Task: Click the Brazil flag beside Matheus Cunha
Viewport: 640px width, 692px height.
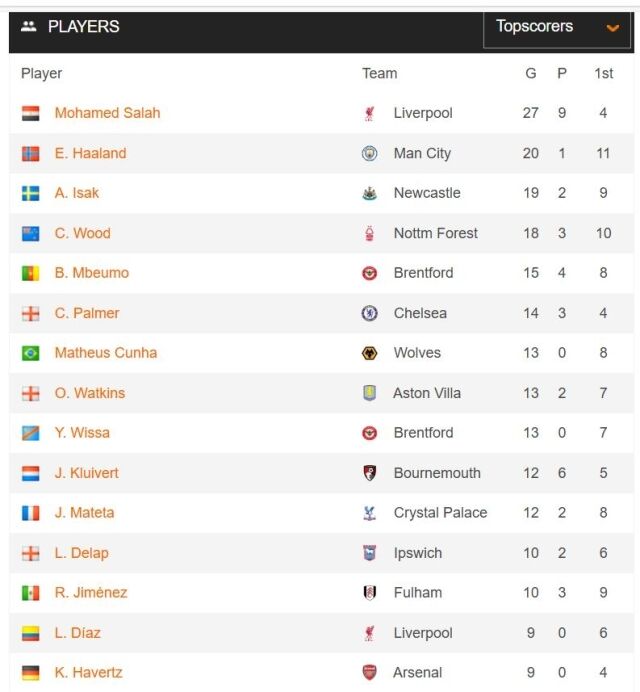Action: click(30, 353)
